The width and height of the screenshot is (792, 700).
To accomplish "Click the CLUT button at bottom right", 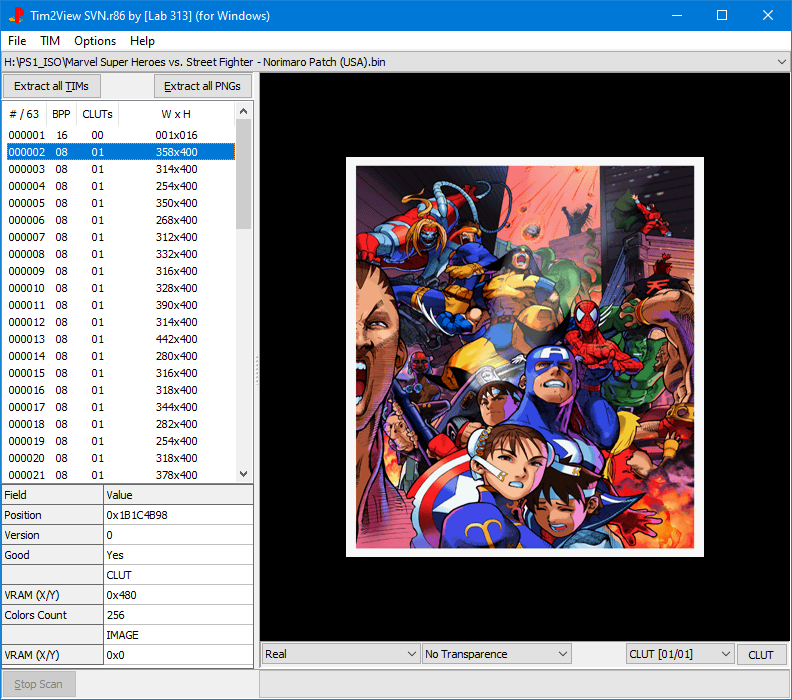I will (761, 655).
